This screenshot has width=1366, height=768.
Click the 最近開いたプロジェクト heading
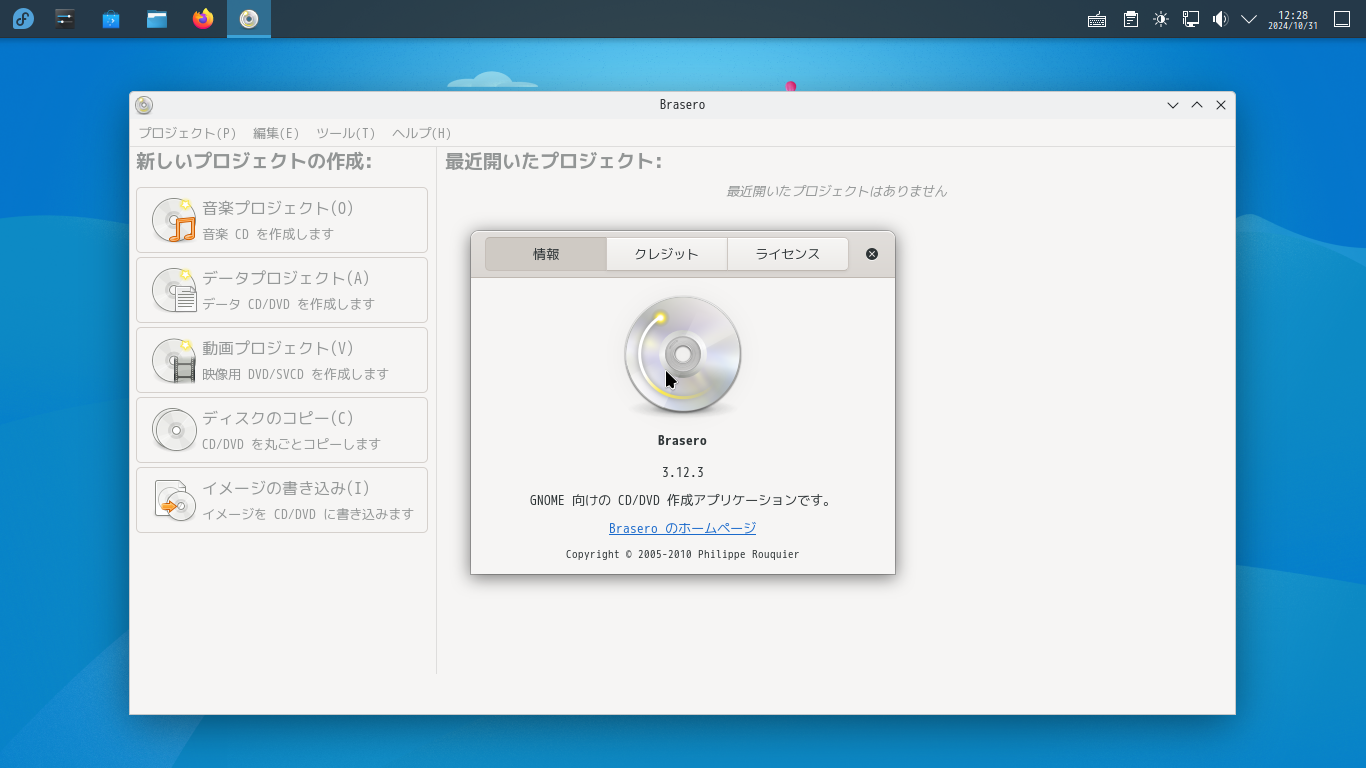coord(553,162)
